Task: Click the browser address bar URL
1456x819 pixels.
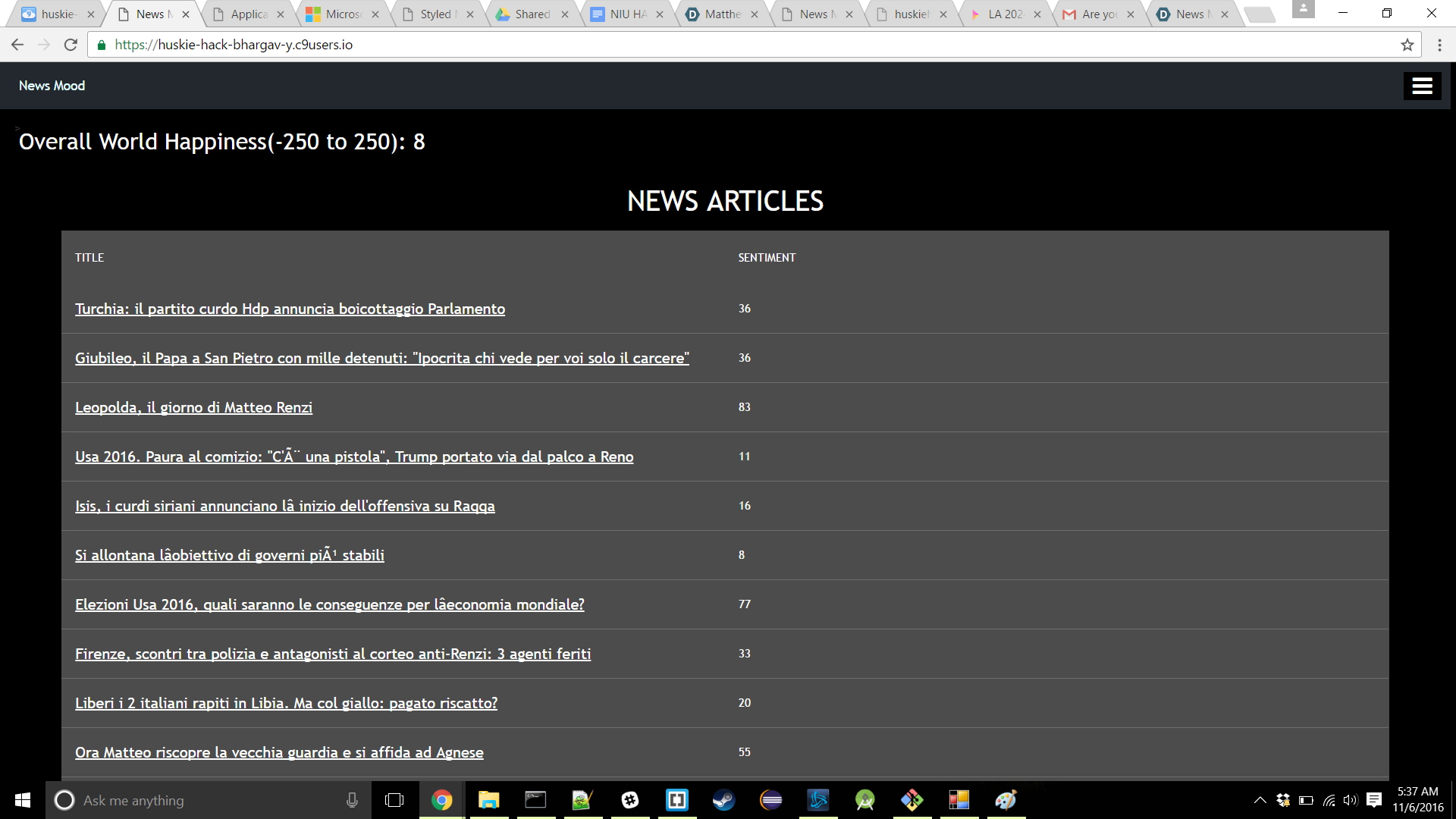Action: (x=234, y=45)
